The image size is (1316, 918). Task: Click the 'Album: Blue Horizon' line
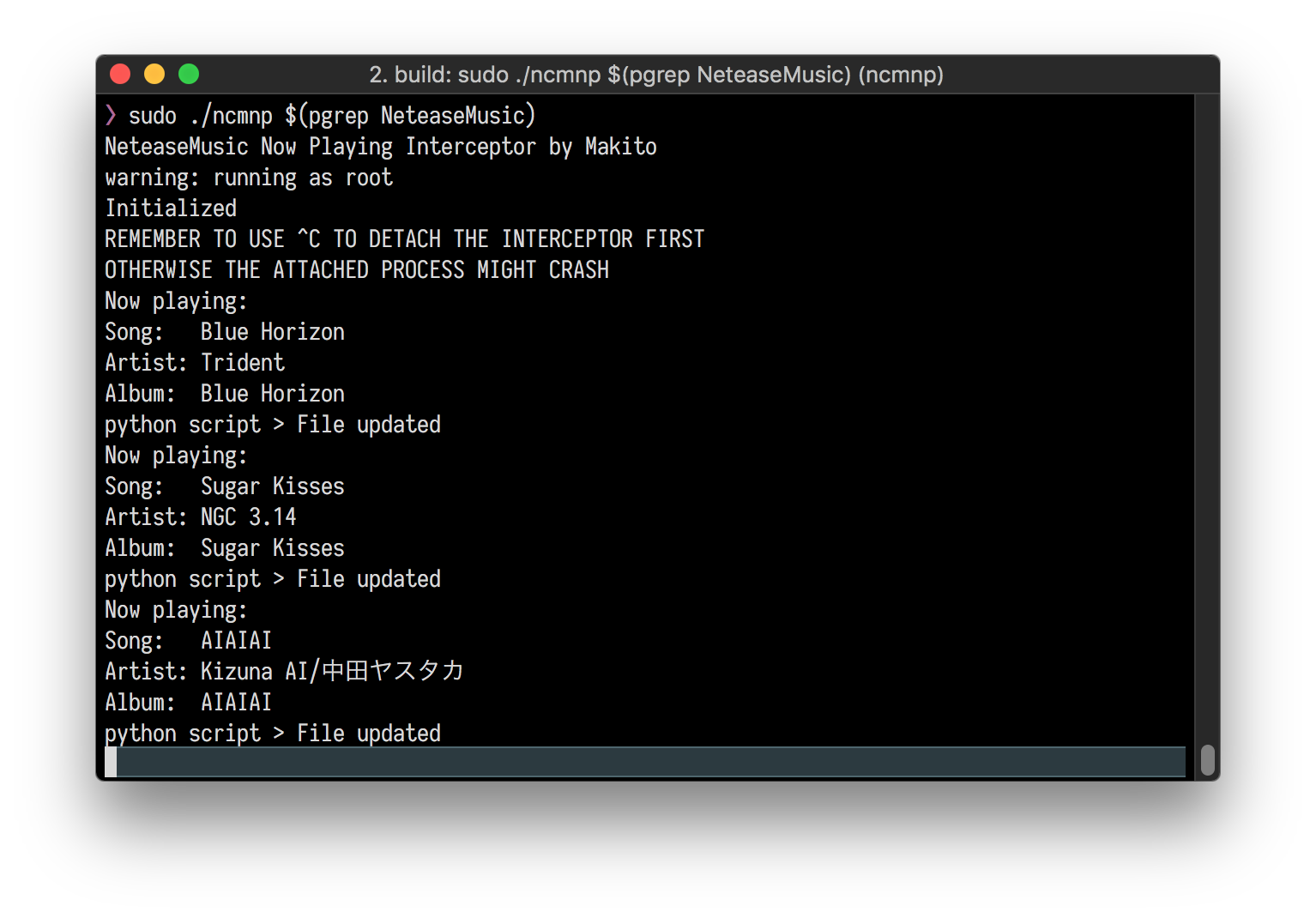(x=225, y=394)
